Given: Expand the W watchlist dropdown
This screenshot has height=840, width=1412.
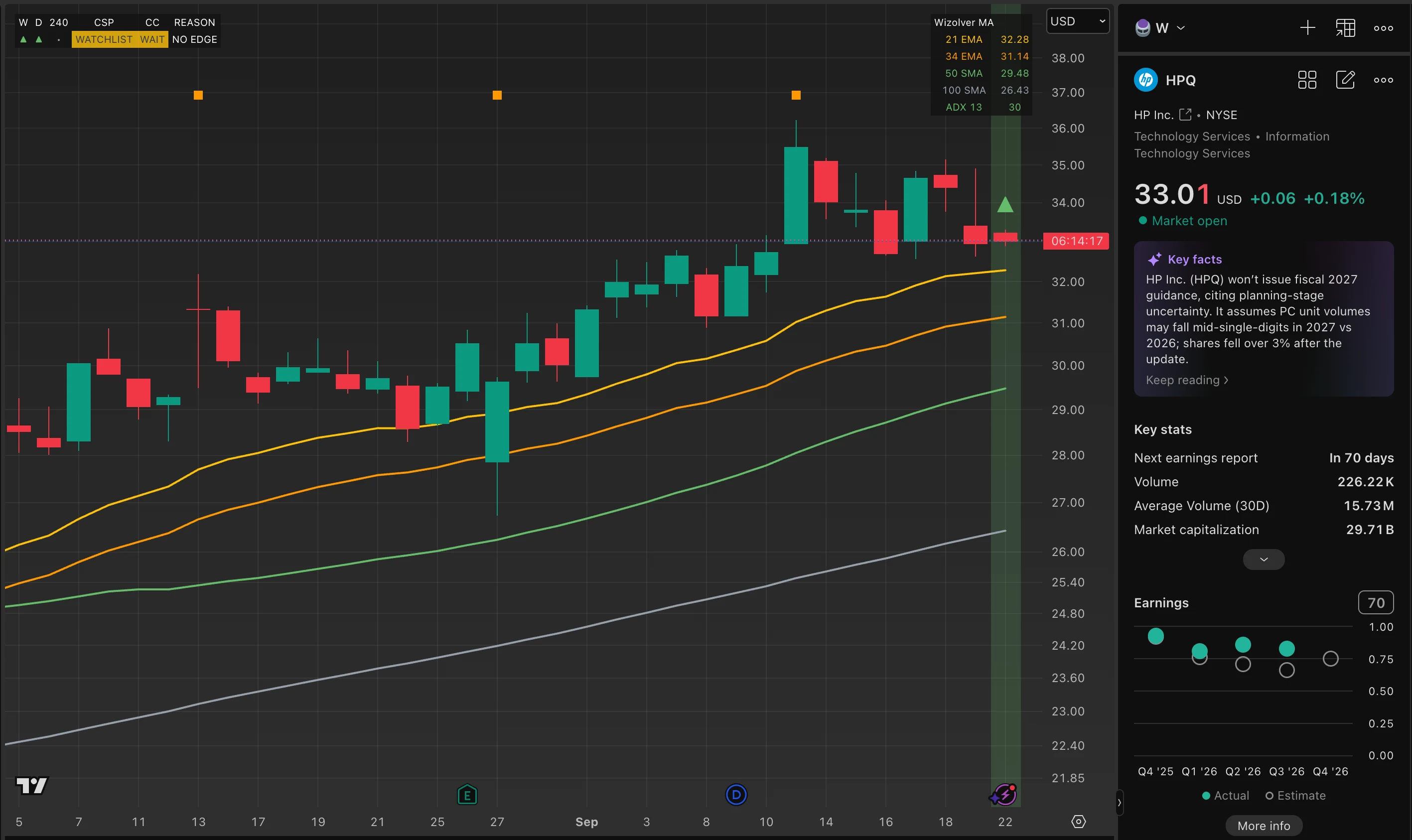Looking at the screenshot, I should (x=1180, y=28).
